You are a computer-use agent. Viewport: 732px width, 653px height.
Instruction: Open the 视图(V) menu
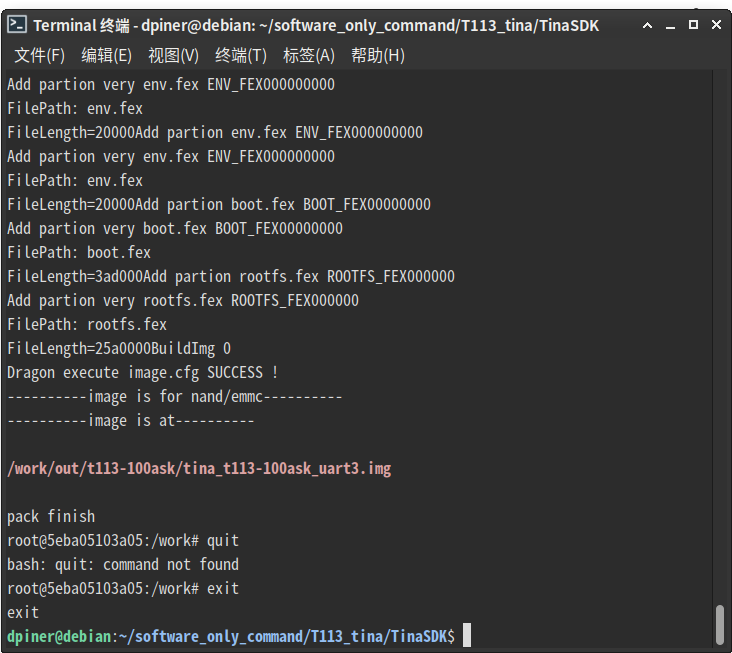point(173,56)
